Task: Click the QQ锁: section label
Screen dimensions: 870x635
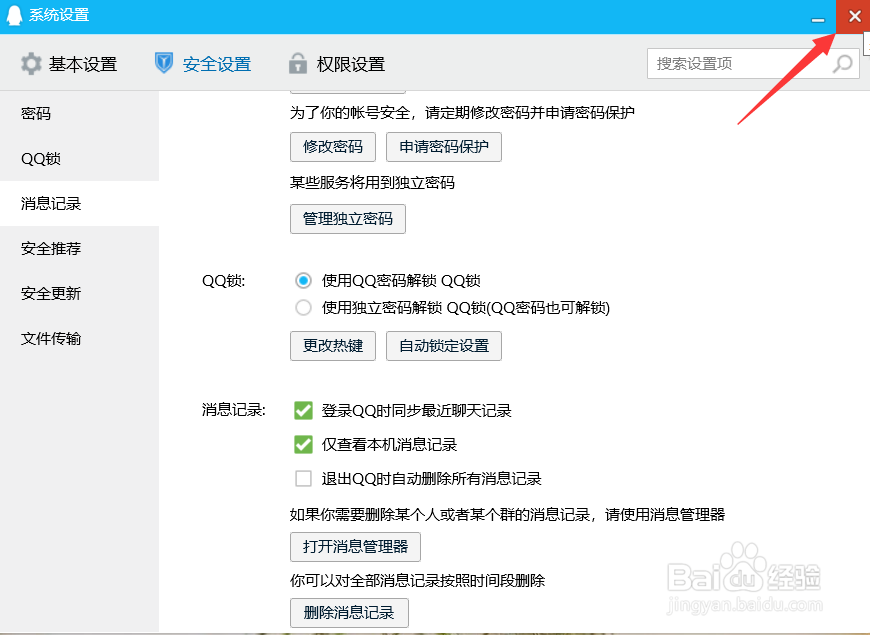Action: click(x=224, y=281)
